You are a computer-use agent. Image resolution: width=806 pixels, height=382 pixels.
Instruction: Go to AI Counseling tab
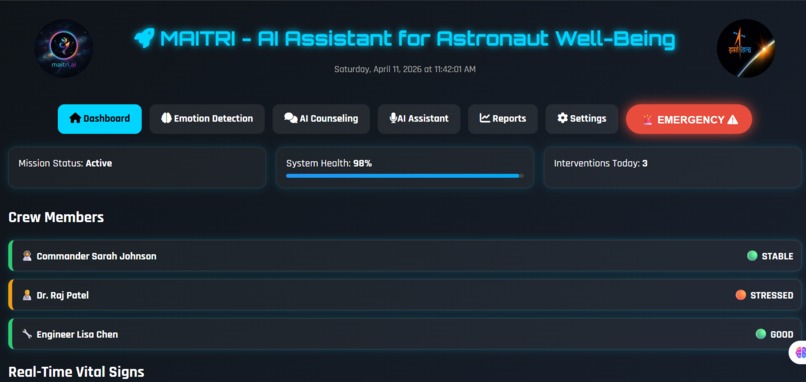pyautogui.click(x=321, y=119)
